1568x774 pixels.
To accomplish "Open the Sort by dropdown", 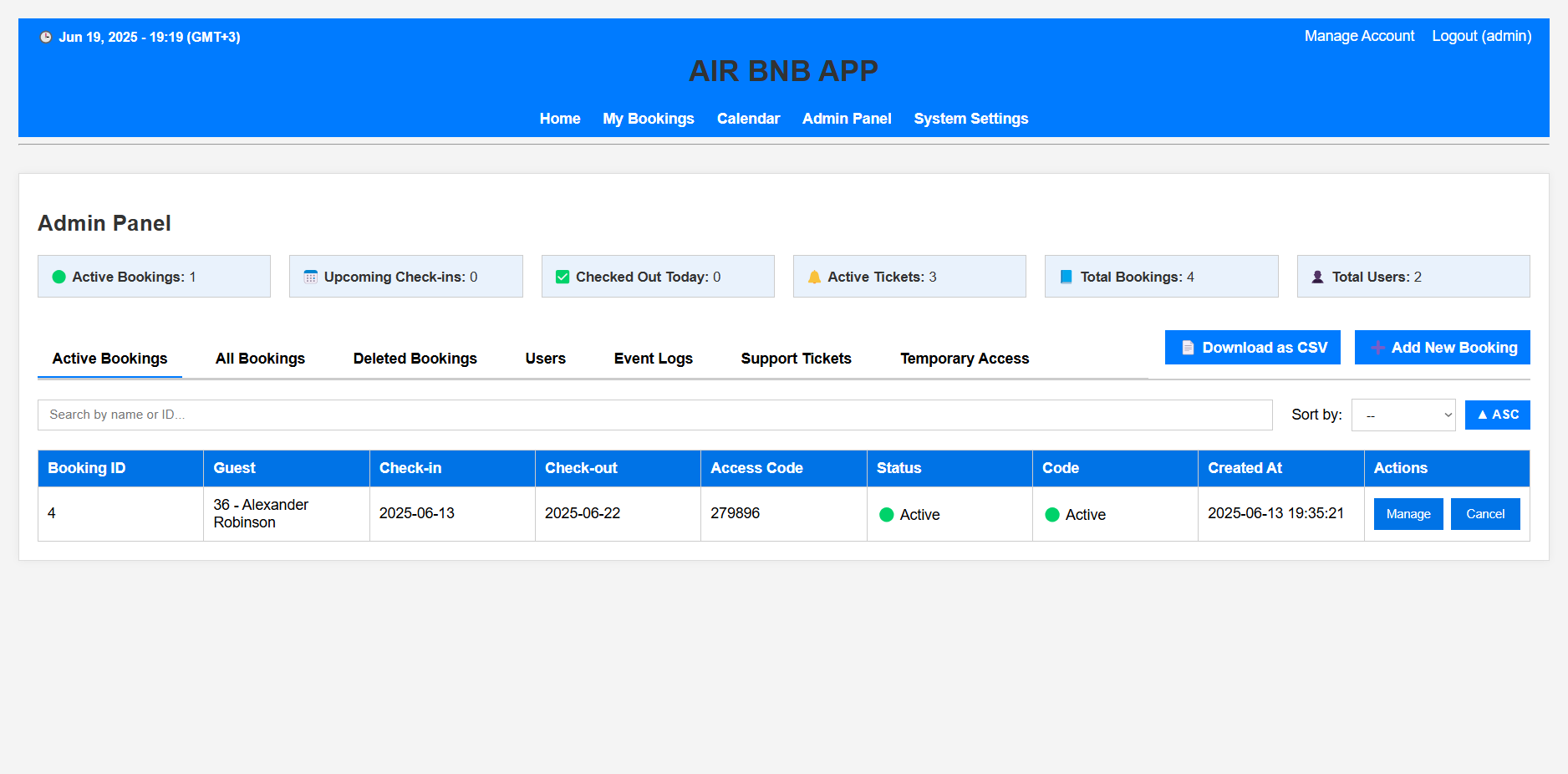I will pyautogui.click(x=1403, y=415).
